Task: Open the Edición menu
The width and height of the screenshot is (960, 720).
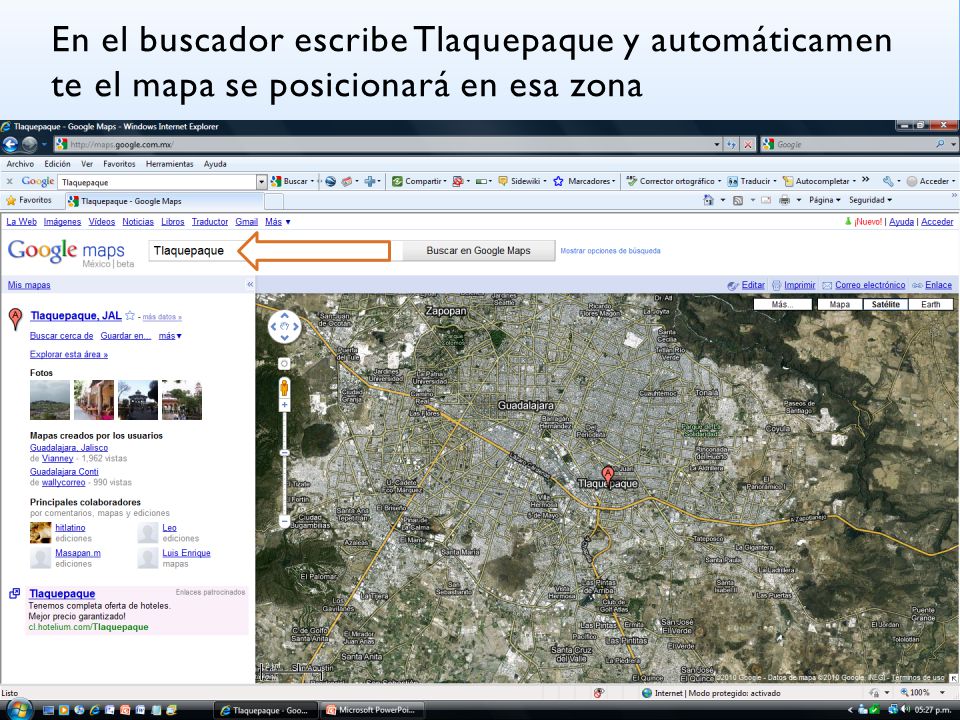Action: point(57,164)
